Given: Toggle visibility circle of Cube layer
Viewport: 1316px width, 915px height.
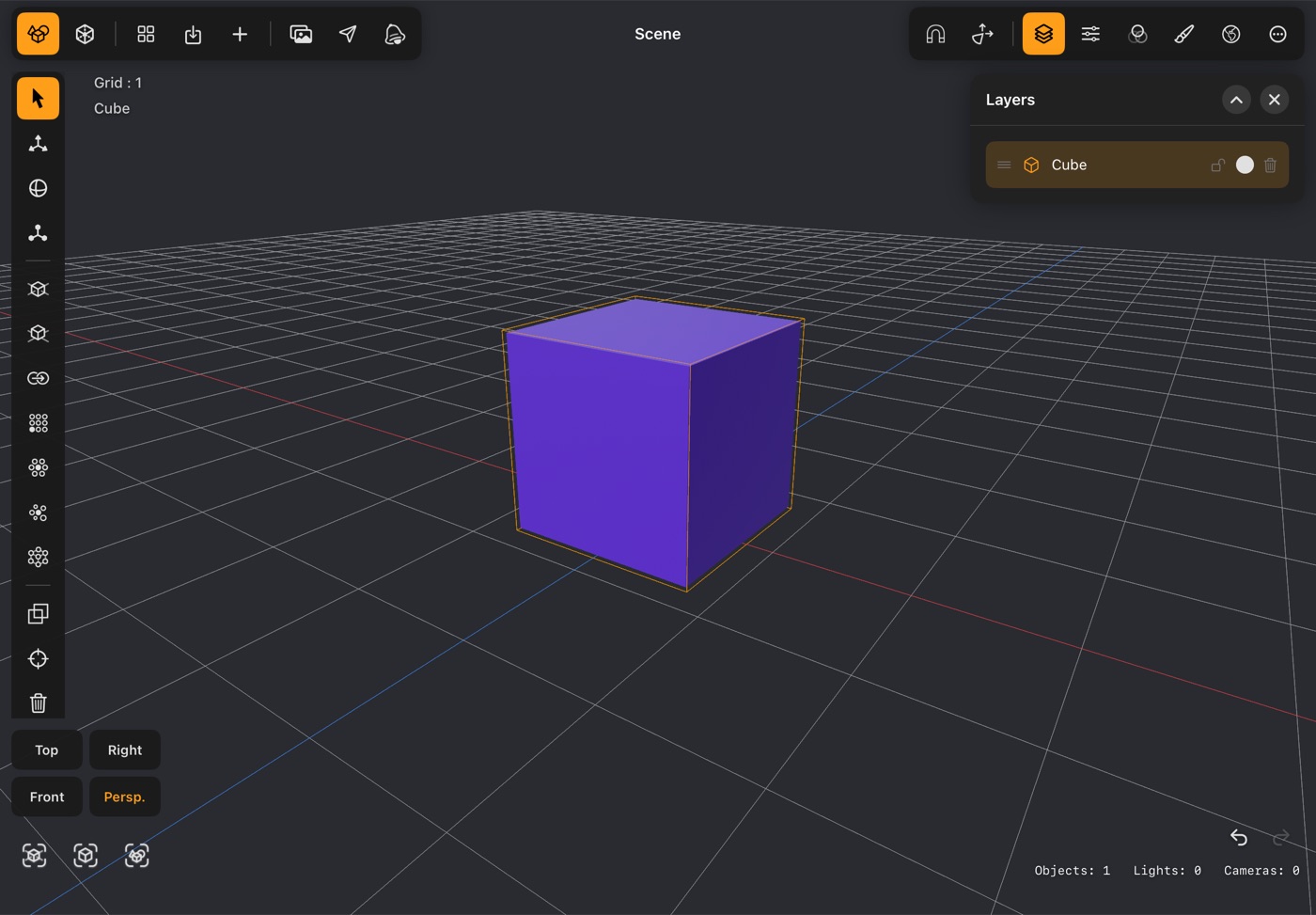Looking at the screenshot, I should click(x=1245, y=165).
